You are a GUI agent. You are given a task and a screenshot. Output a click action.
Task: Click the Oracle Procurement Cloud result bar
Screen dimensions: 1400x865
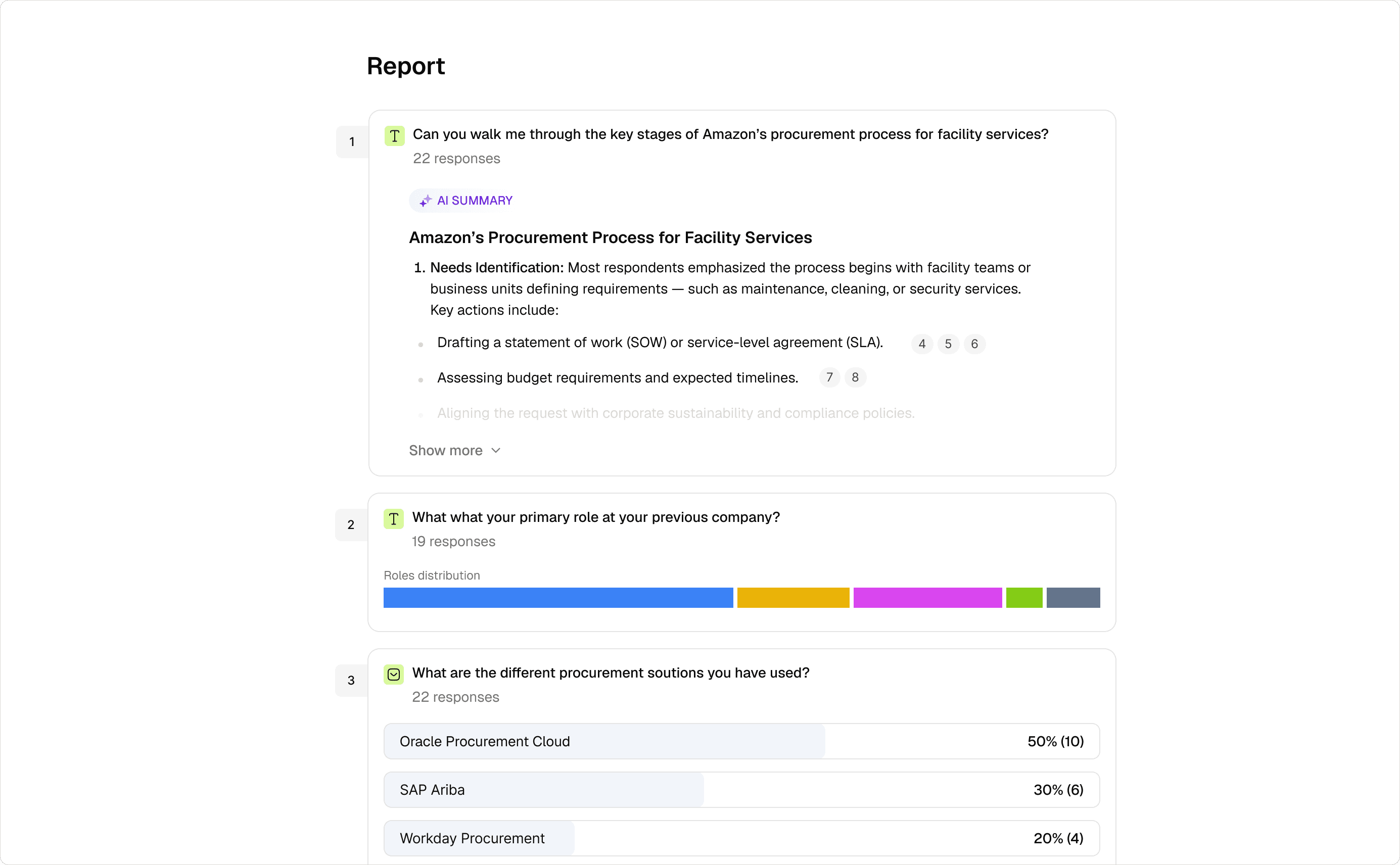[741, 741]
